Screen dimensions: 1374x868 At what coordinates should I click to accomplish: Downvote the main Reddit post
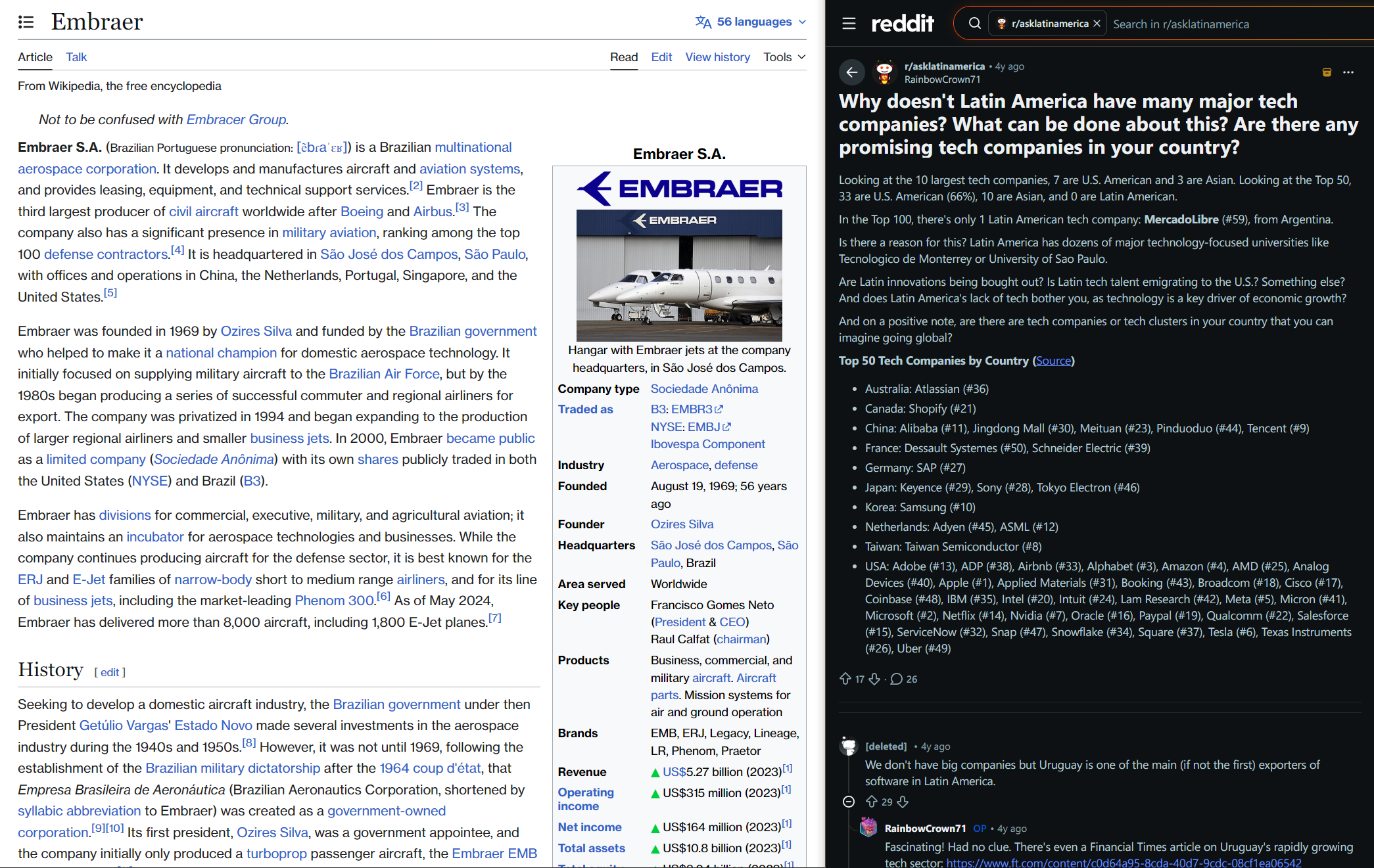click(x=874, y=679)
